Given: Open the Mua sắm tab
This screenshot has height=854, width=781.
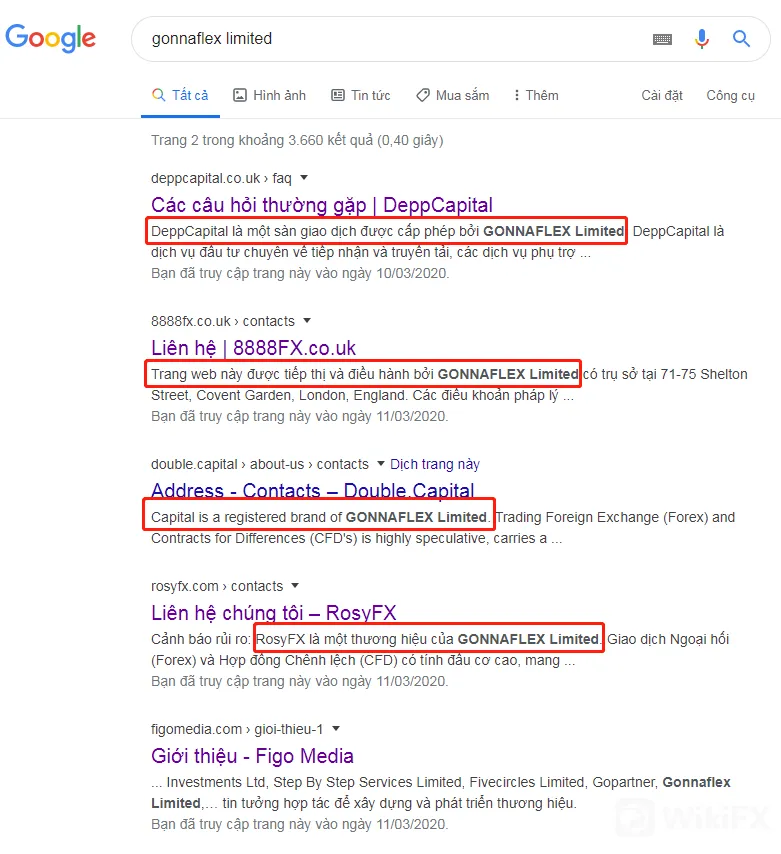Looking at the screenshot, I should (453, 95).
